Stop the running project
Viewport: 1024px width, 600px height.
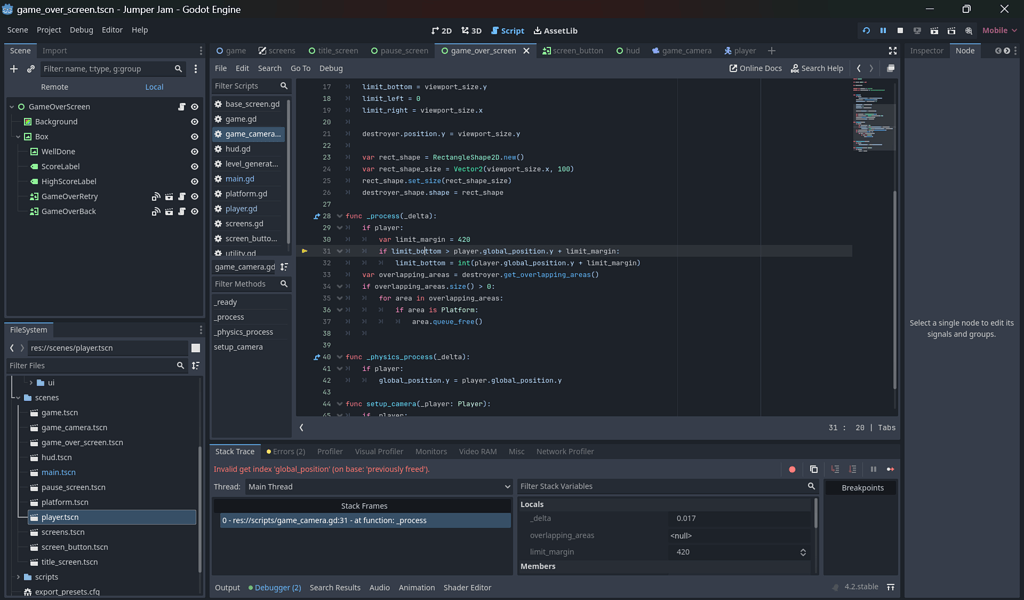tap(900, 31)
